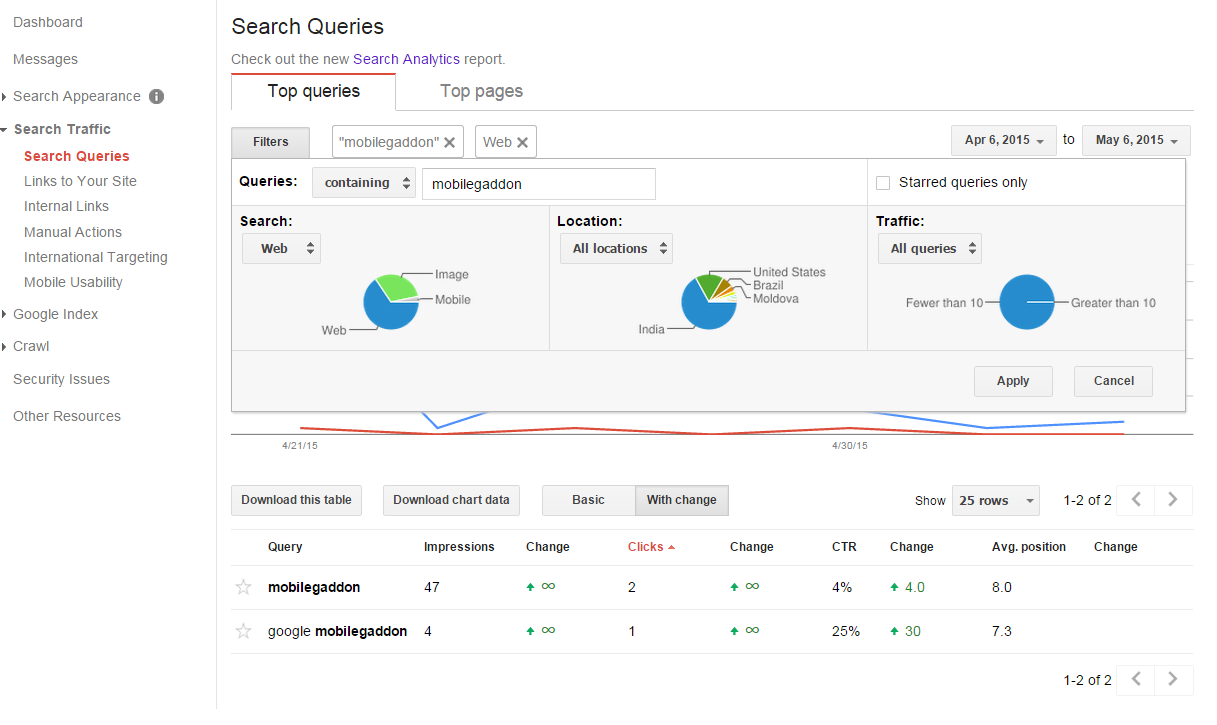Screen dimensions: 1217x725
Task: Switch to the Top queries tab
Action: click(314, 91)
